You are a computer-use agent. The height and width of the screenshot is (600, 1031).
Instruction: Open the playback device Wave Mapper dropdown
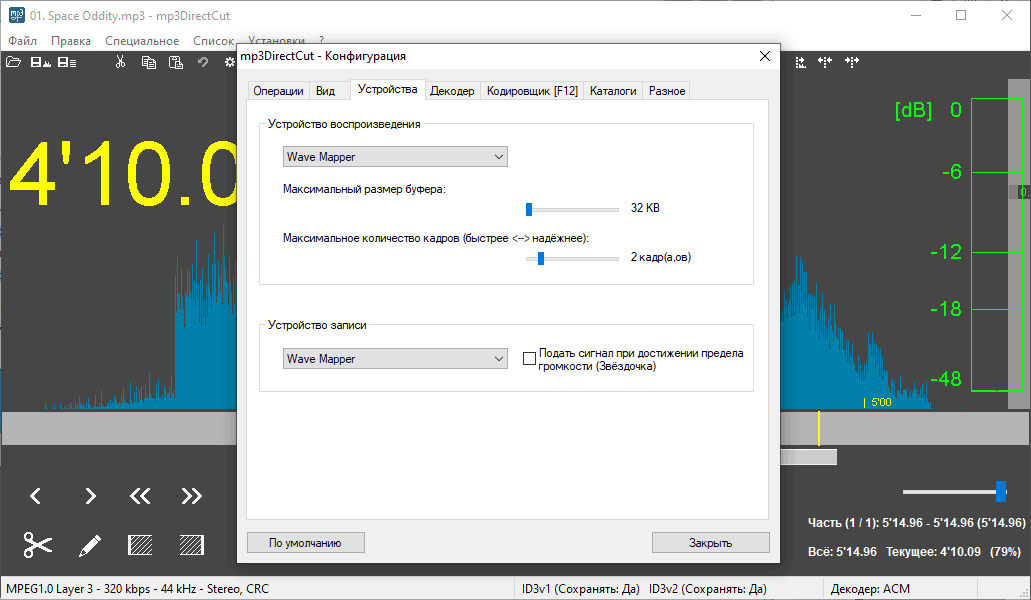(x=395, y=156)
